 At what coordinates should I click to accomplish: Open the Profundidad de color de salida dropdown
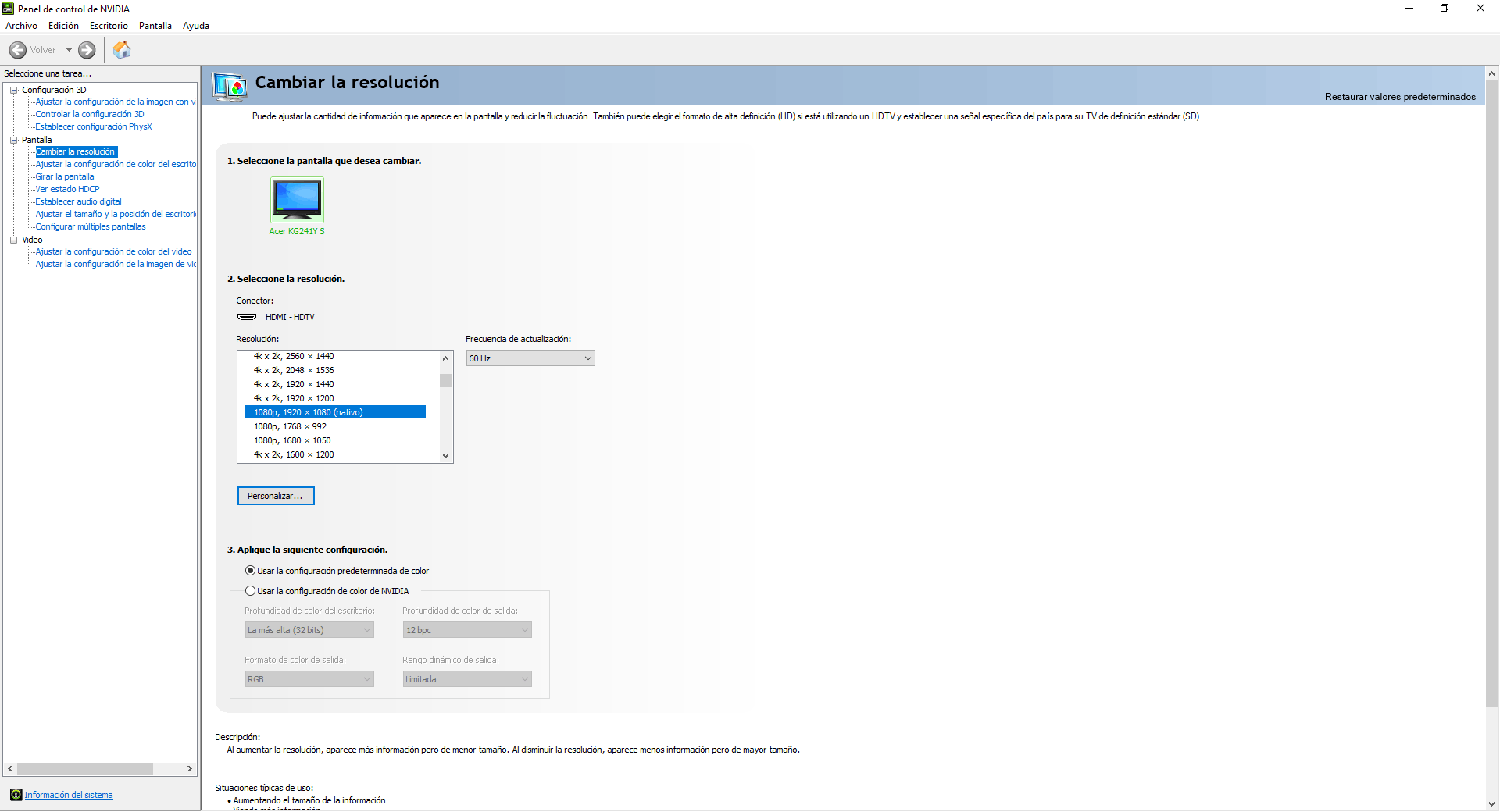point(467,630)
